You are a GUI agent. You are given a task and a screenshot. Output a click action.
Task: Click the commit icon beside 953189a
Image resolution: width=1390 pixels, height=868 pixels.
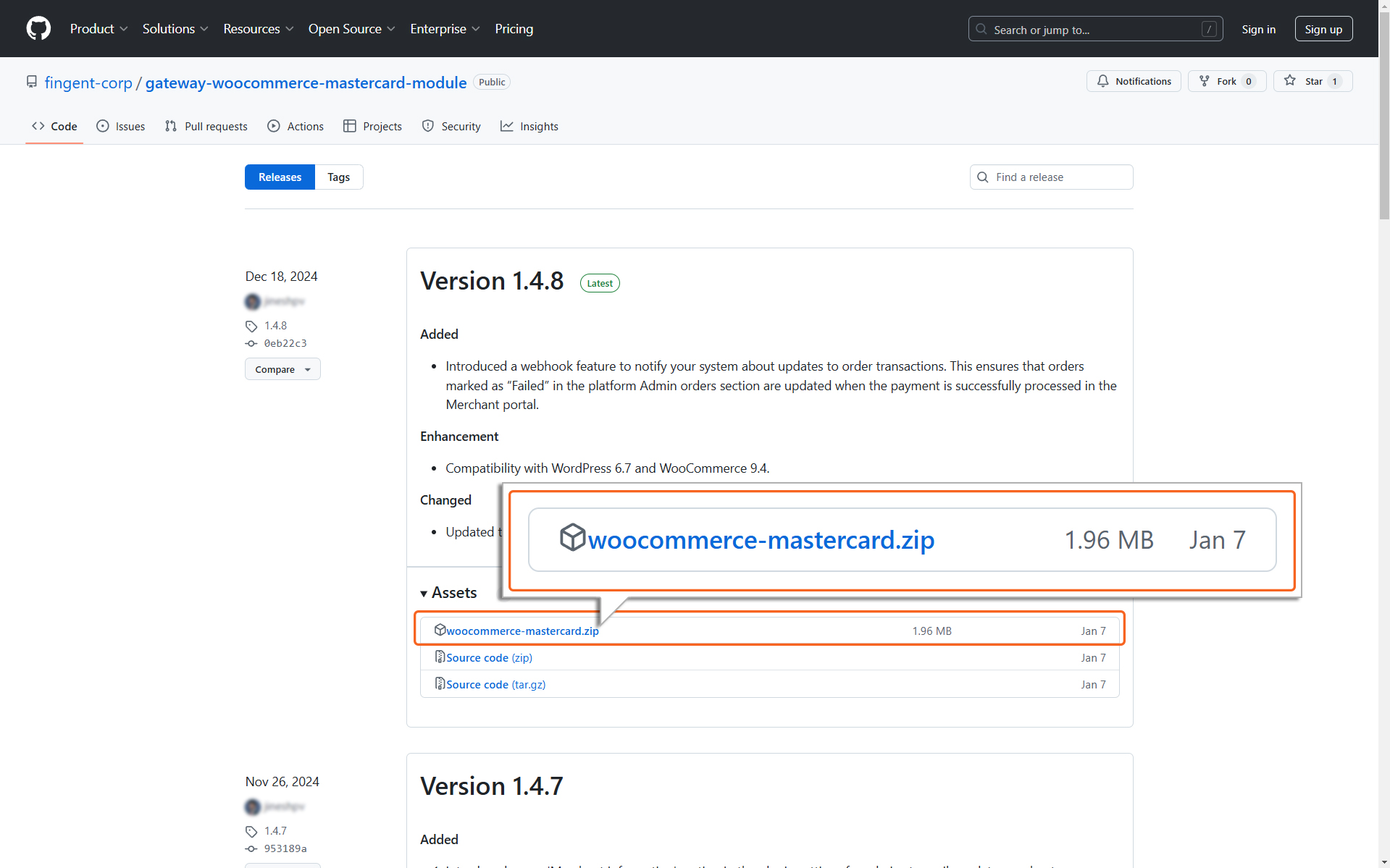point(251,849)
